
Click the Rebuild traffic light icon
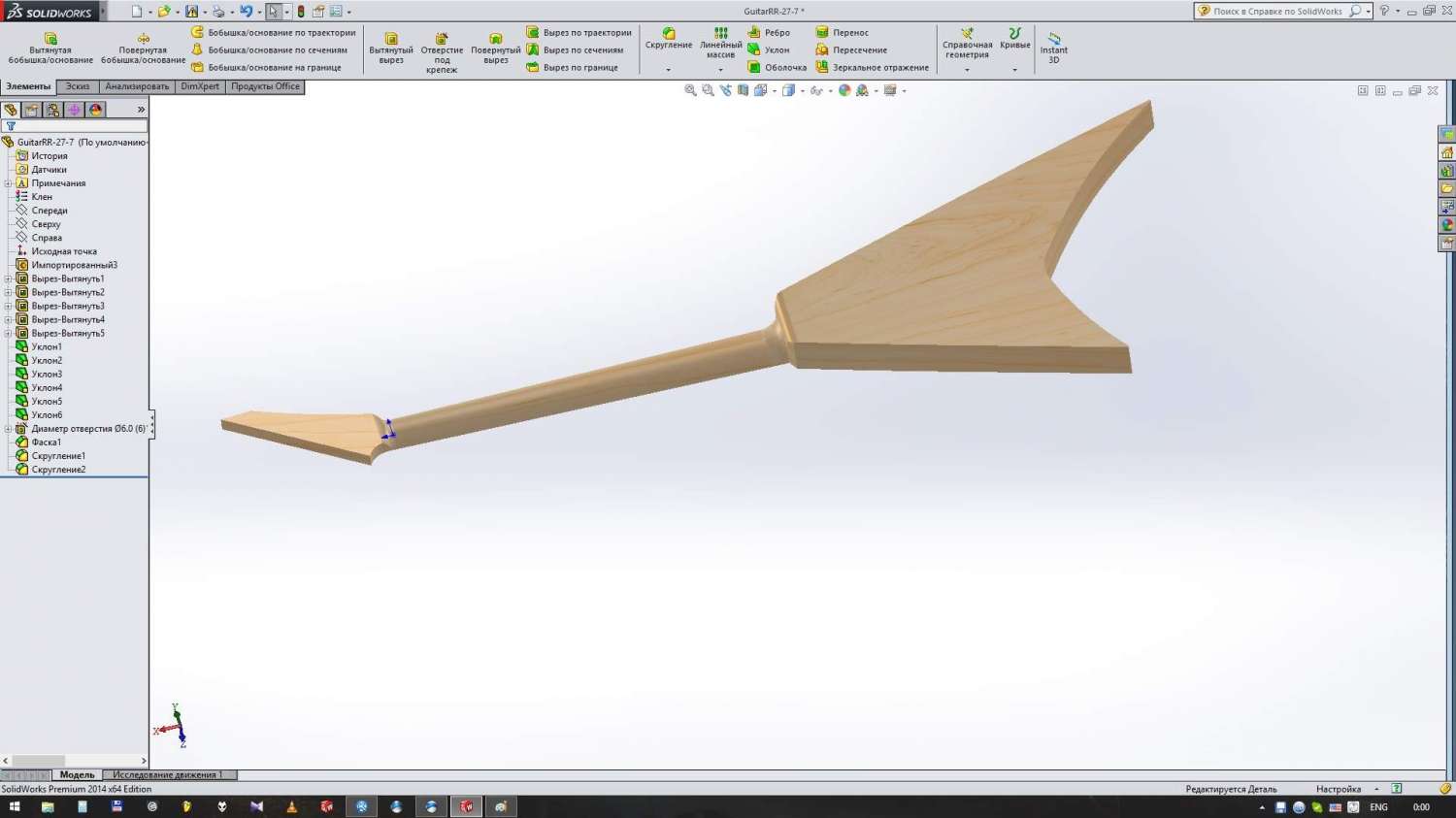[301, 12]
